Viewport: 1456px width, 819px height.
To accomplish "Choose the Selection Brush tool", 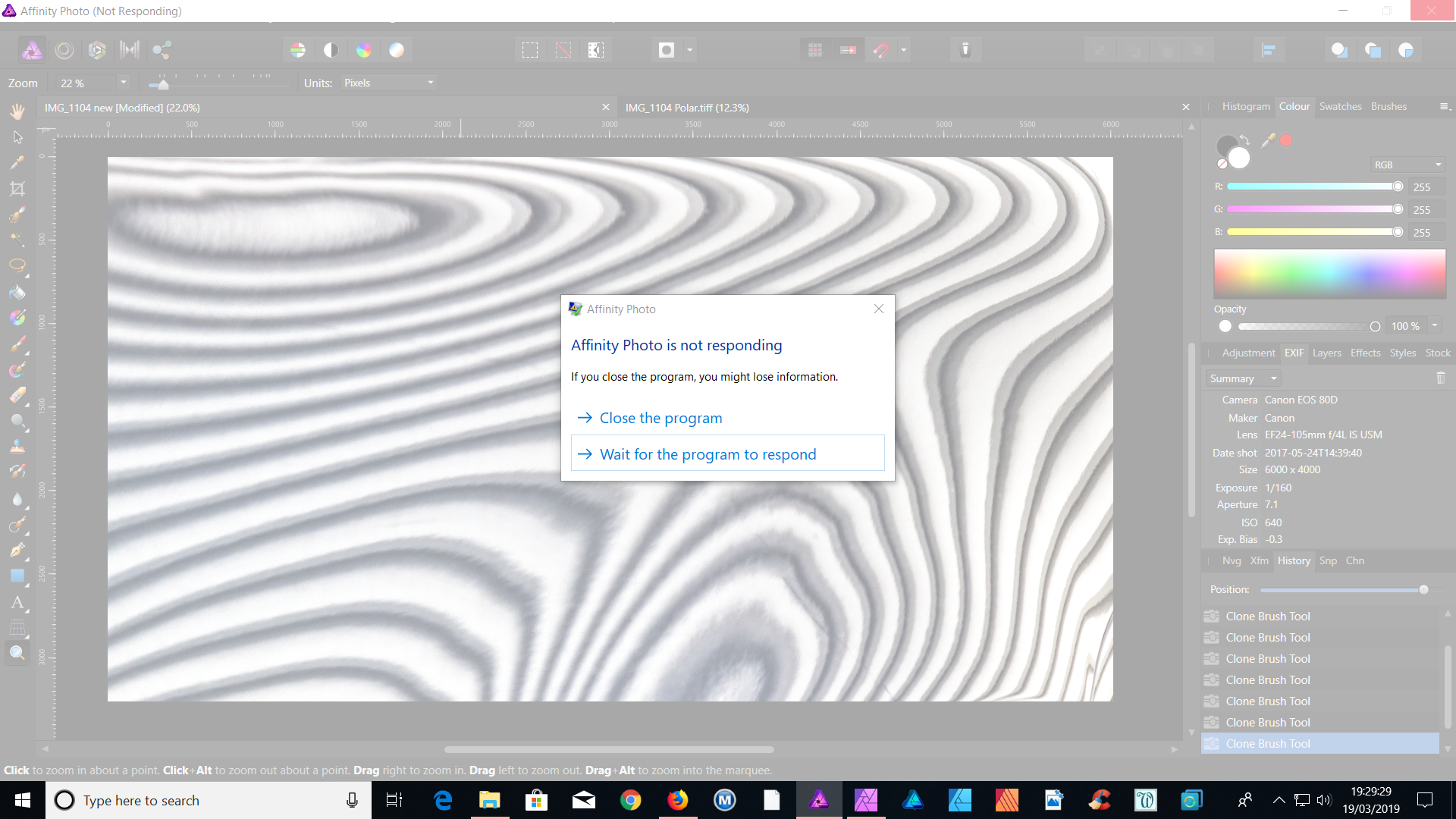I will (17, 215).
